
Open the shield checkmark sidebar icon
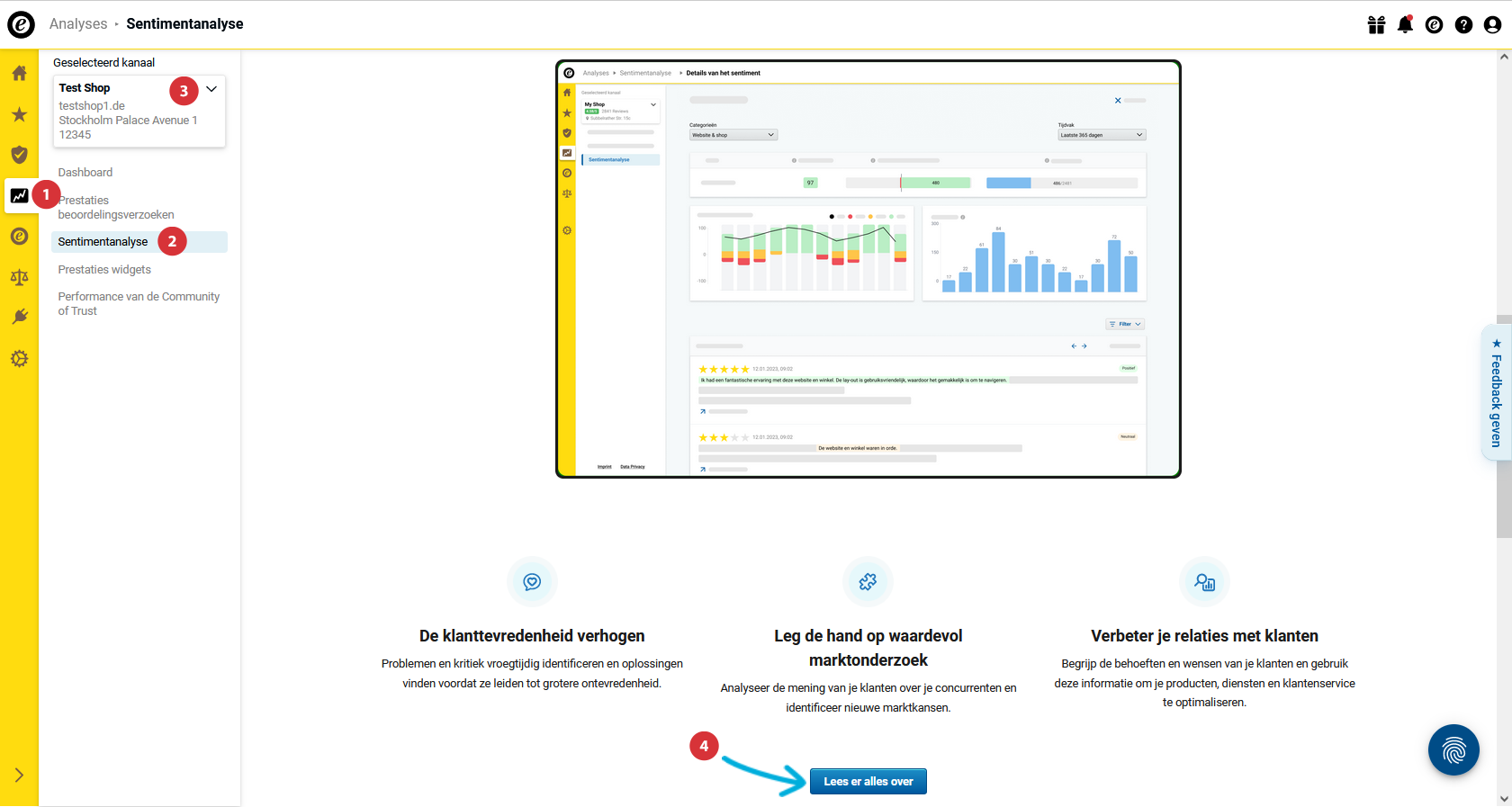click(19, 155)
